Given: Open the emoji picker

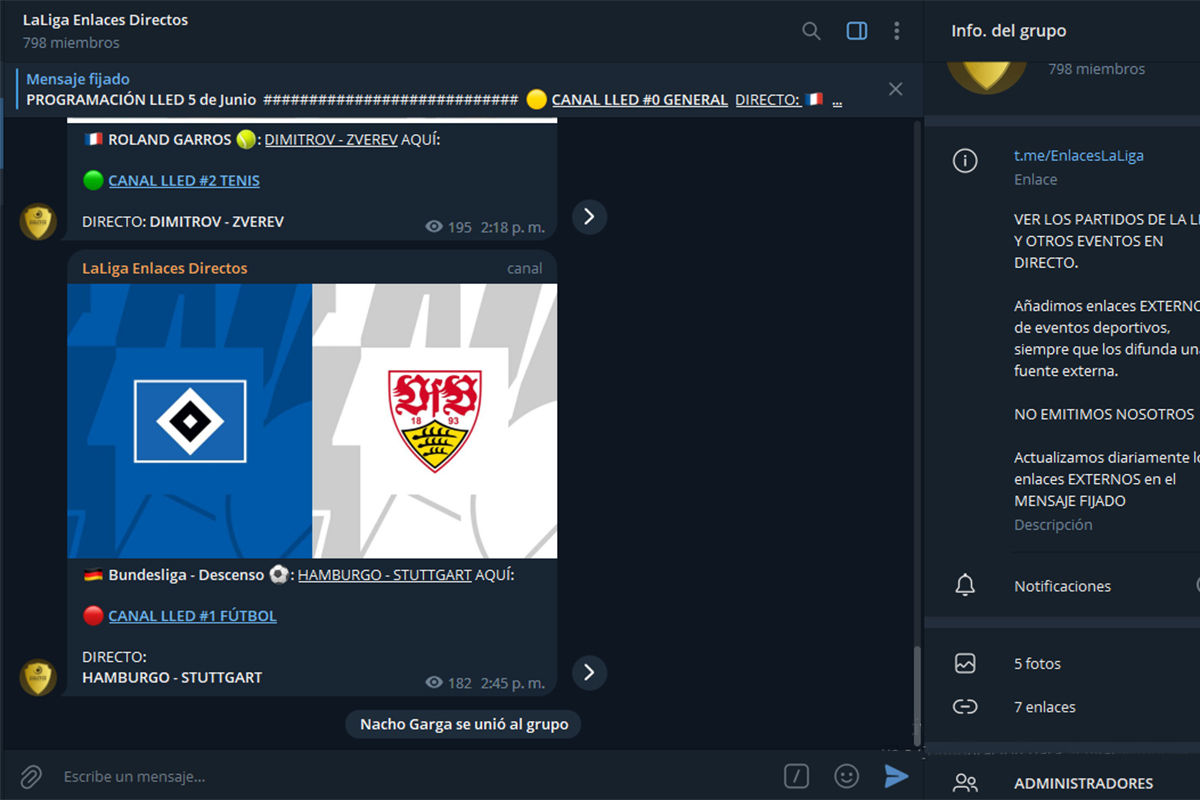Looking at the screenshot, I should pyautogui.click(x=846, y=775).
